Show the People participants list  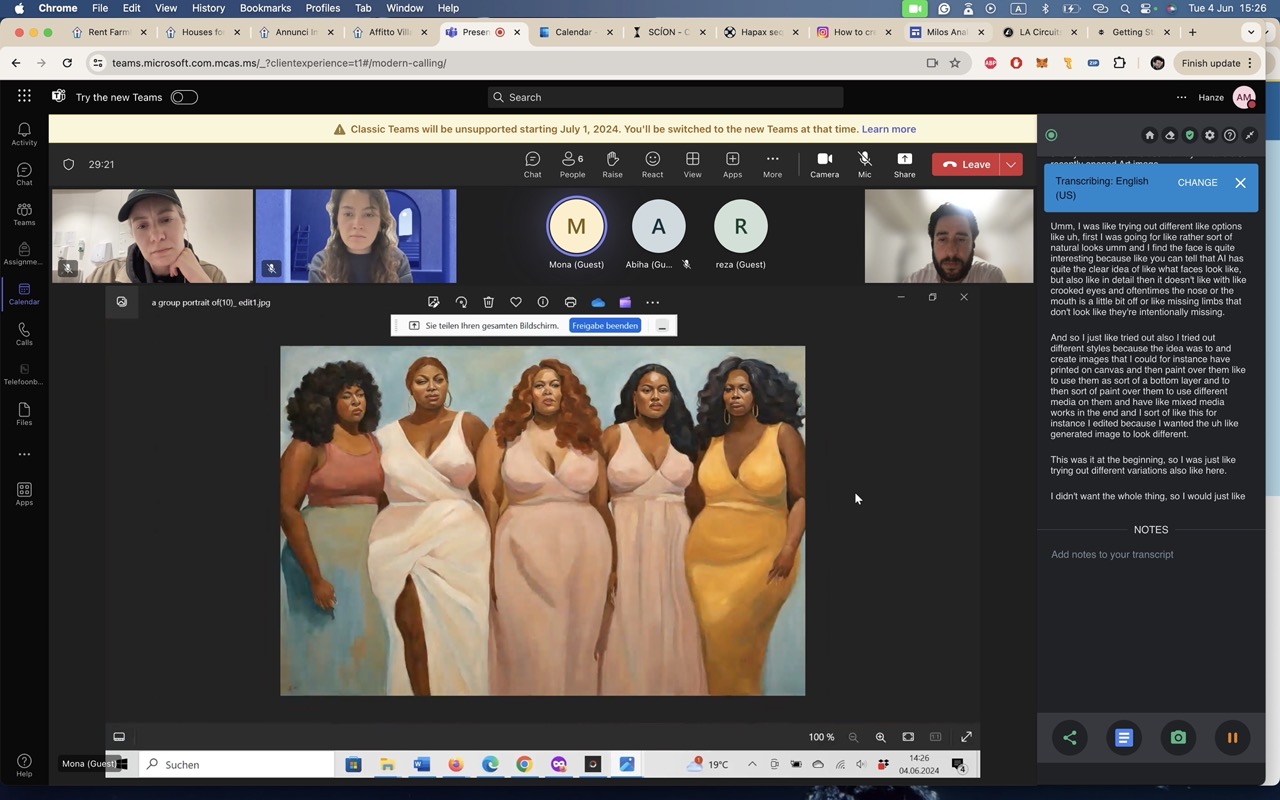pos(572,164)
